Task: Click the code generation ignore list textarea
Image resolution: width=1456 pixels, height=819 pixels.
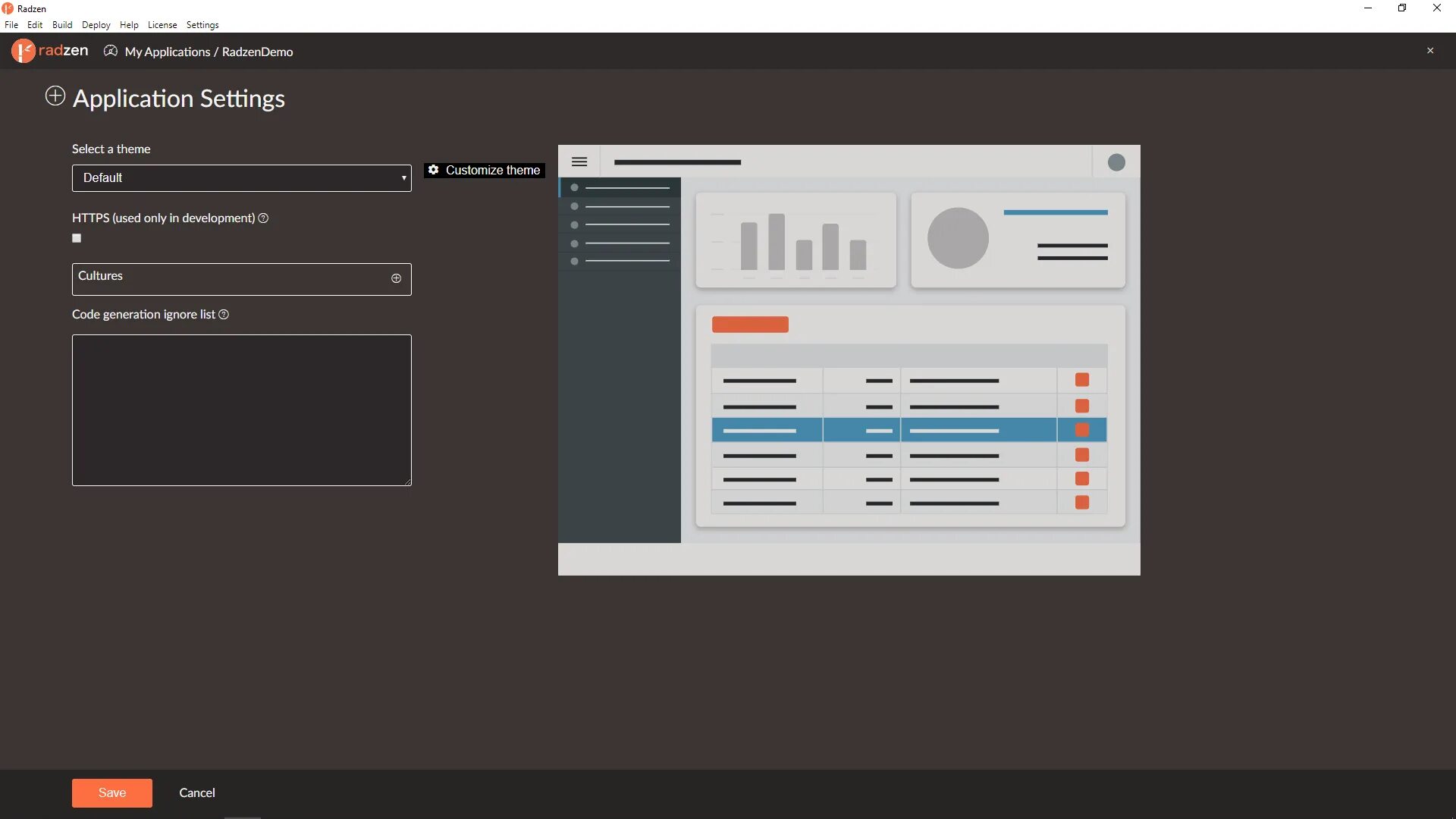Action: pos(241,409)
